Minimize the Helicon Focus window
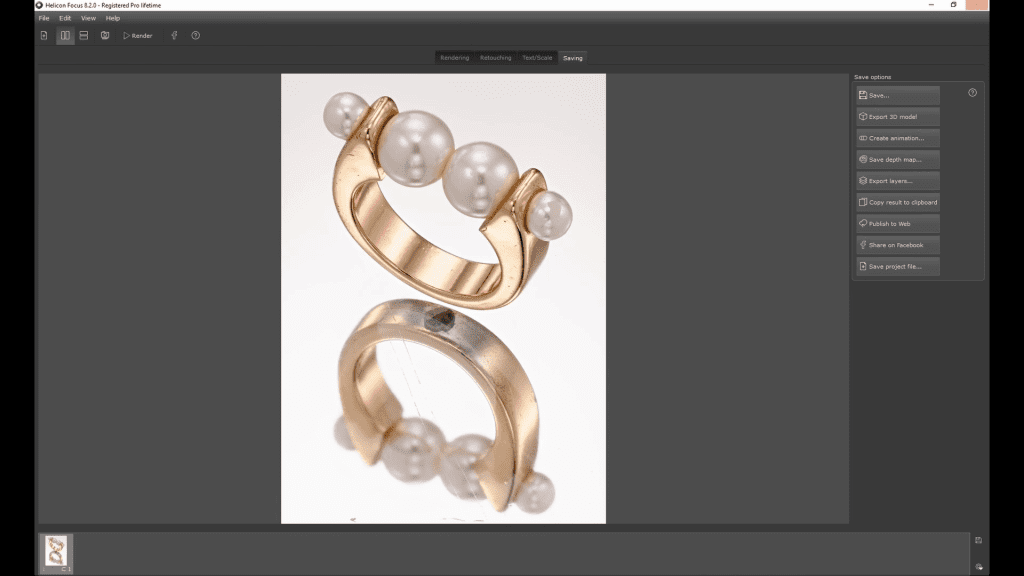1024x576 pixels. point(931,5)
